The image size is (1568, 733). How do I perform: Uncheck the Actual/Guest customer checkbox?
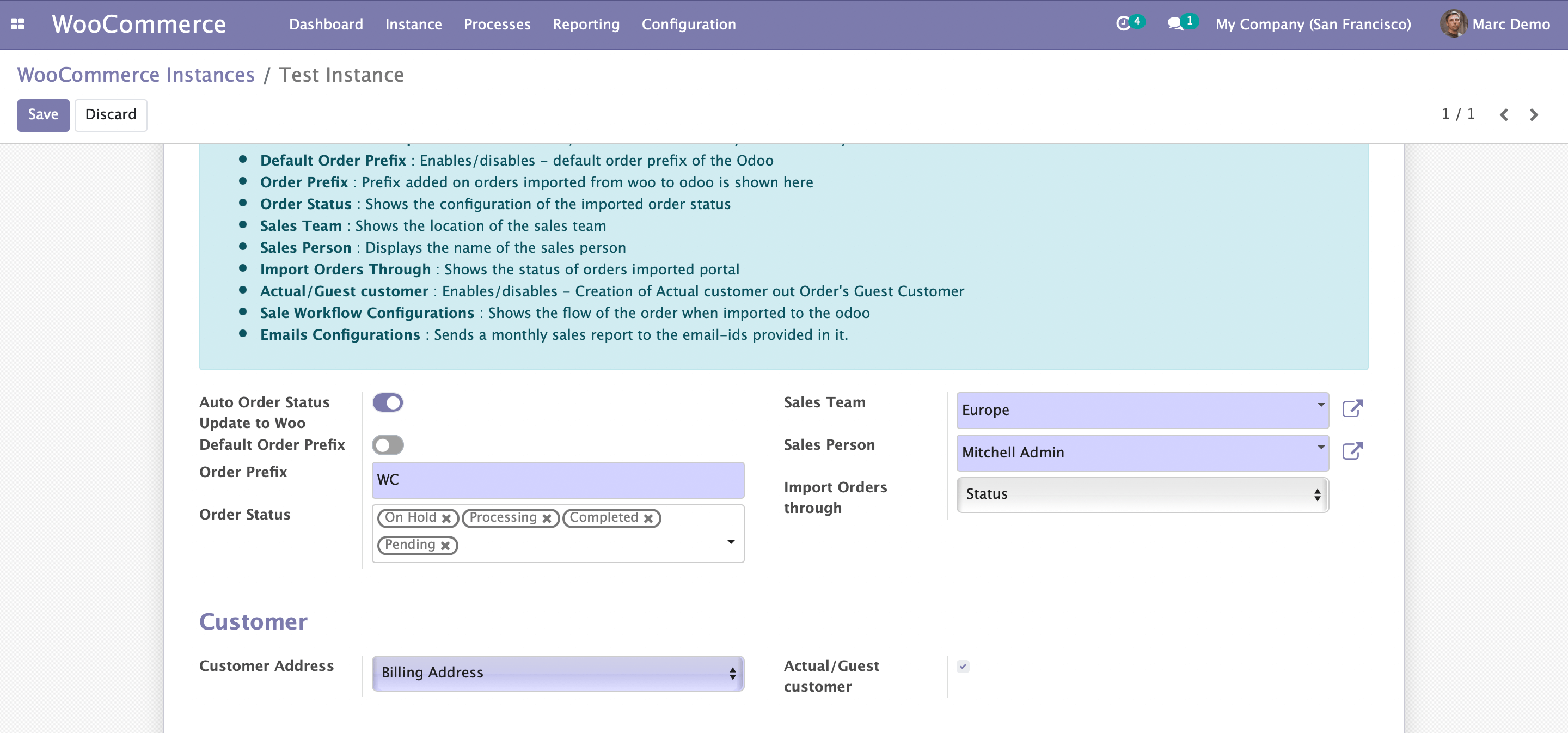(963, 667)
